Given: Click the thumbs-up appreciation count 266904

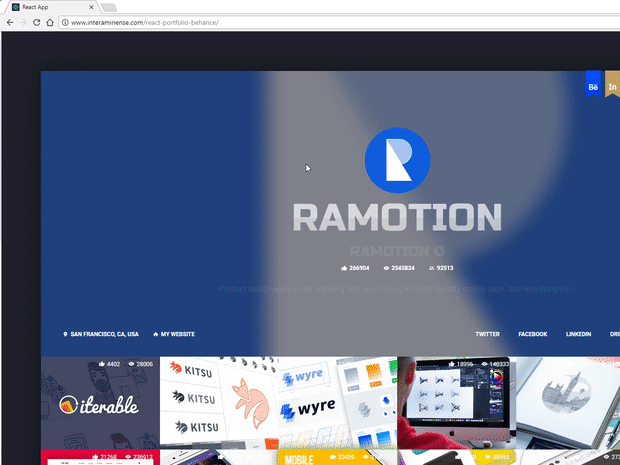Looking at the screenshot, I should click(355, 268).
